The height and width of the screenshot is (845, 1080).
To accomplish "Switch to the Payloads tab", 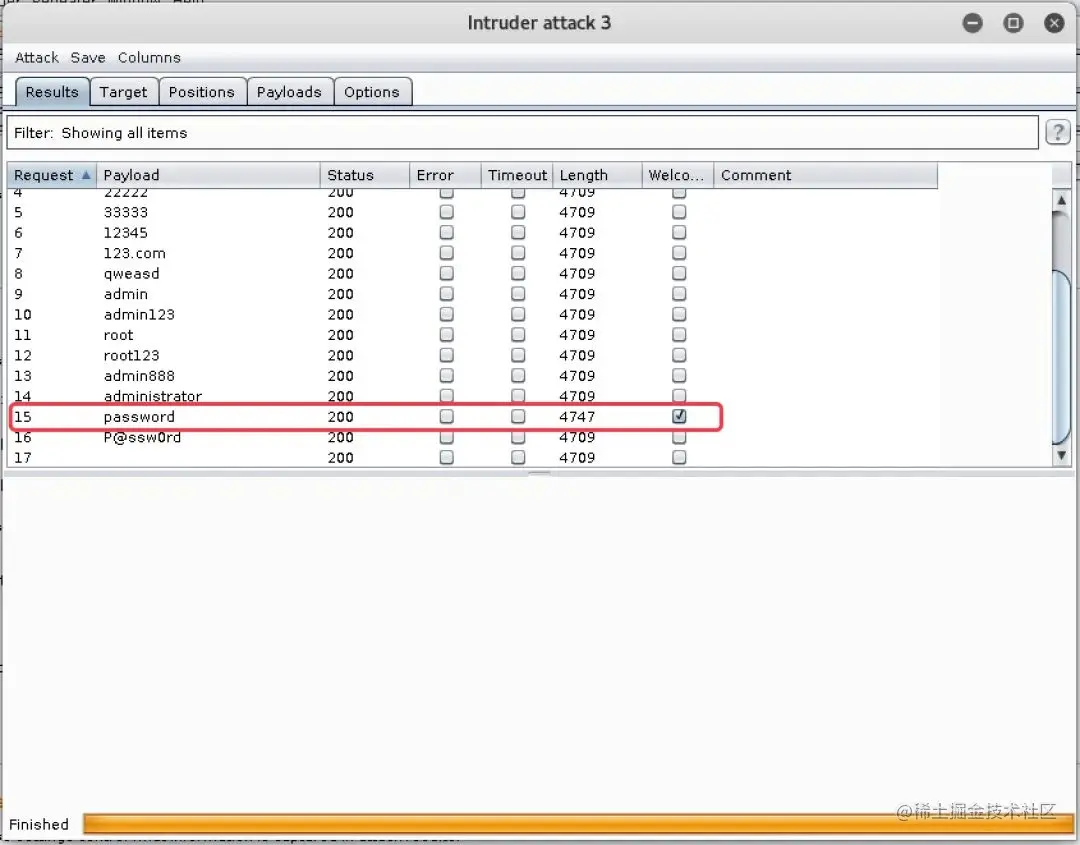I will (x=289, y=92).
